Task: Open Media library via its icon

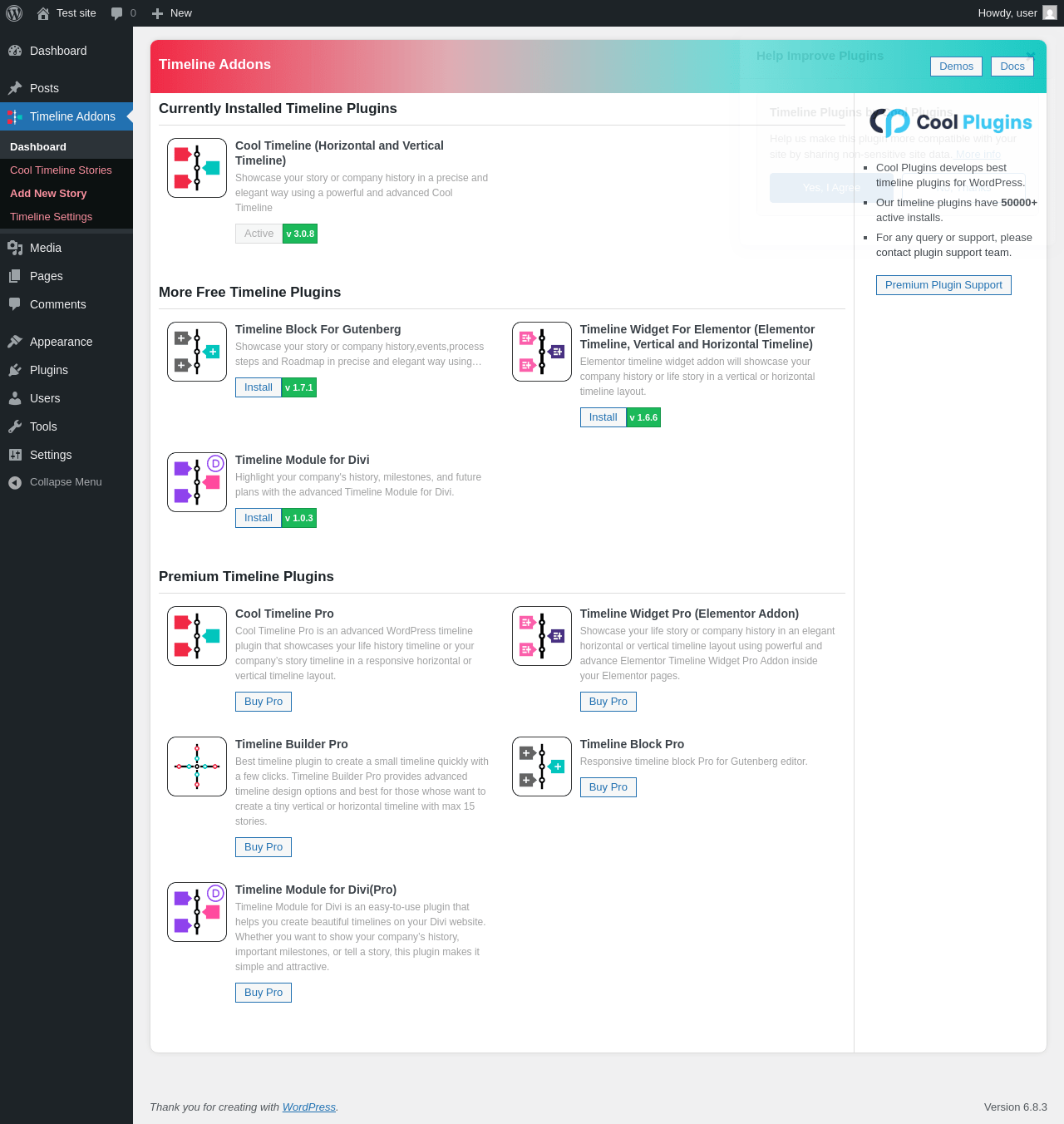Action: 15,248
